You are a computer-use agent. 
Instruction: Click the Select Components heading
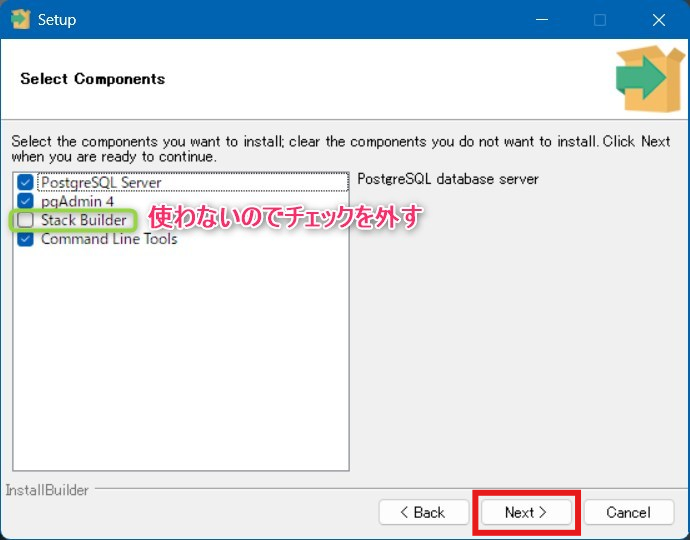click(92, 79)
